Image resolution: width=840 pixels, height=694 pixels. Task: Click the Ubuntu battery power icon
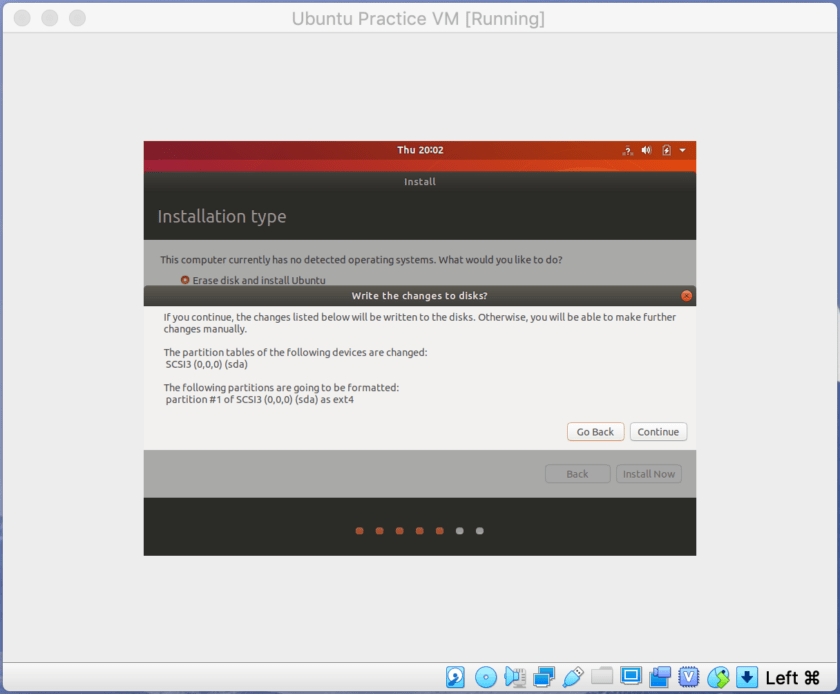point(666,150)
